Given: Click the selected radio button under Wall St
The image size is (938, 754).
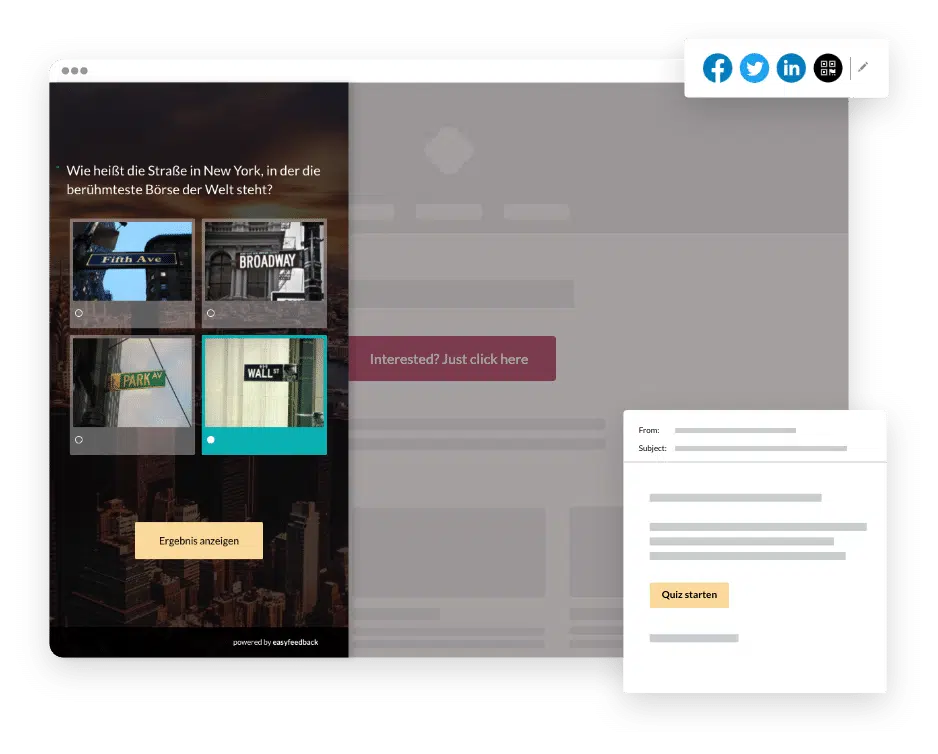Looking at the screenshot, I should click(x=211, y=439).
